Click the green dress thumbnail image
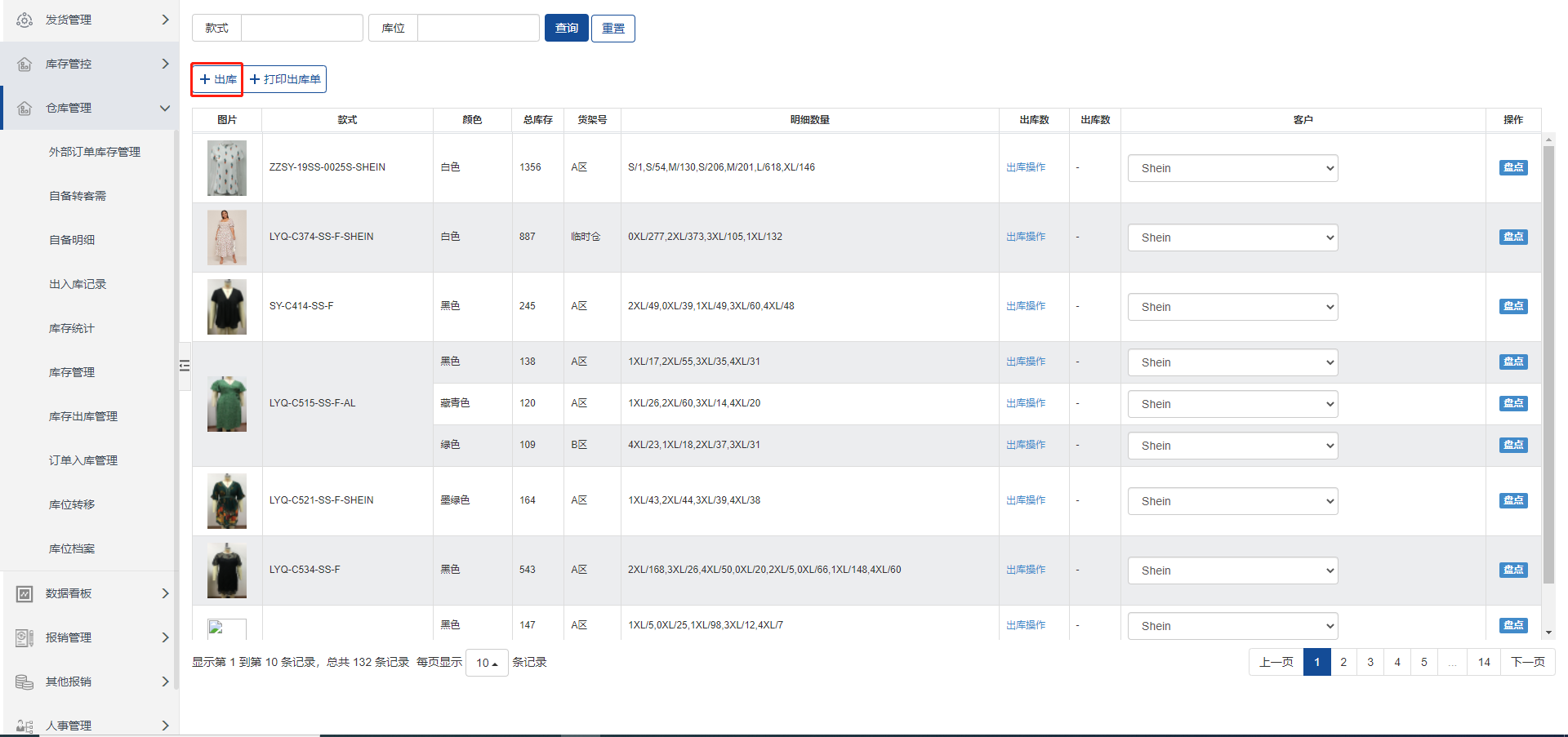The image size is (1568, 737). point(227,404)
